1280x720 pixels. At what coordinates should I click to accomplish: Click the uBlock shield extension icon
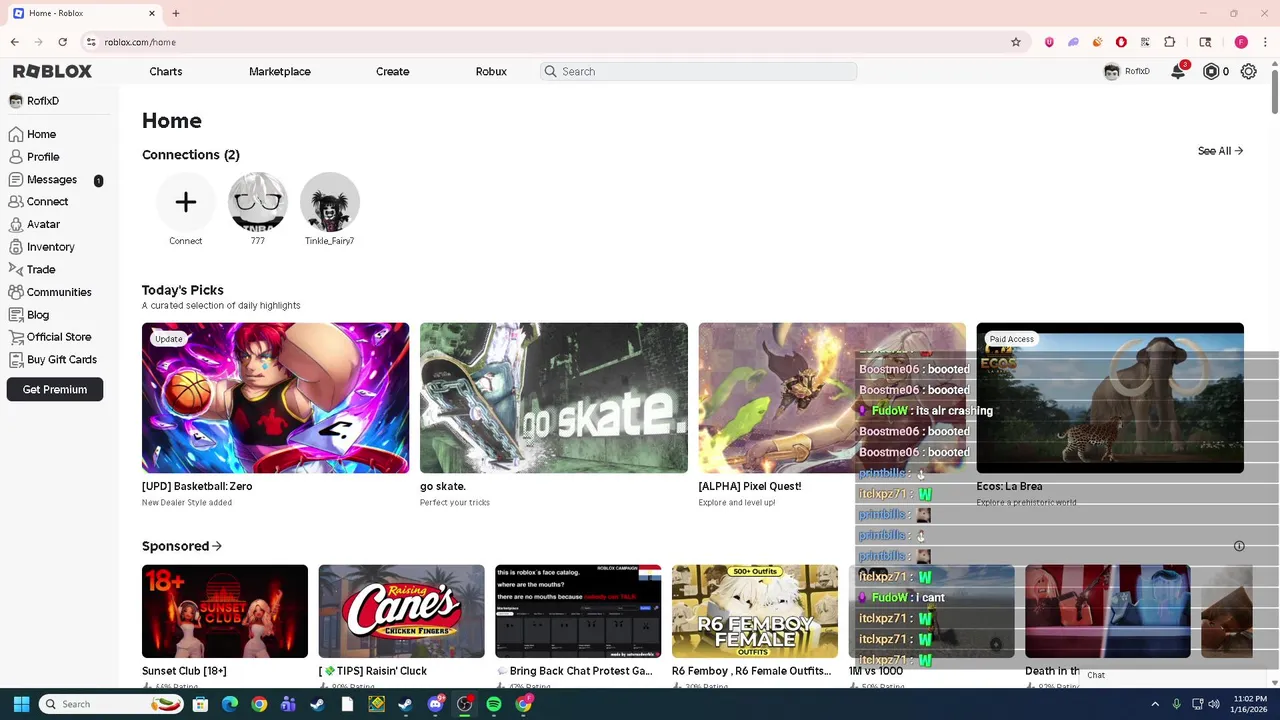1049,42
